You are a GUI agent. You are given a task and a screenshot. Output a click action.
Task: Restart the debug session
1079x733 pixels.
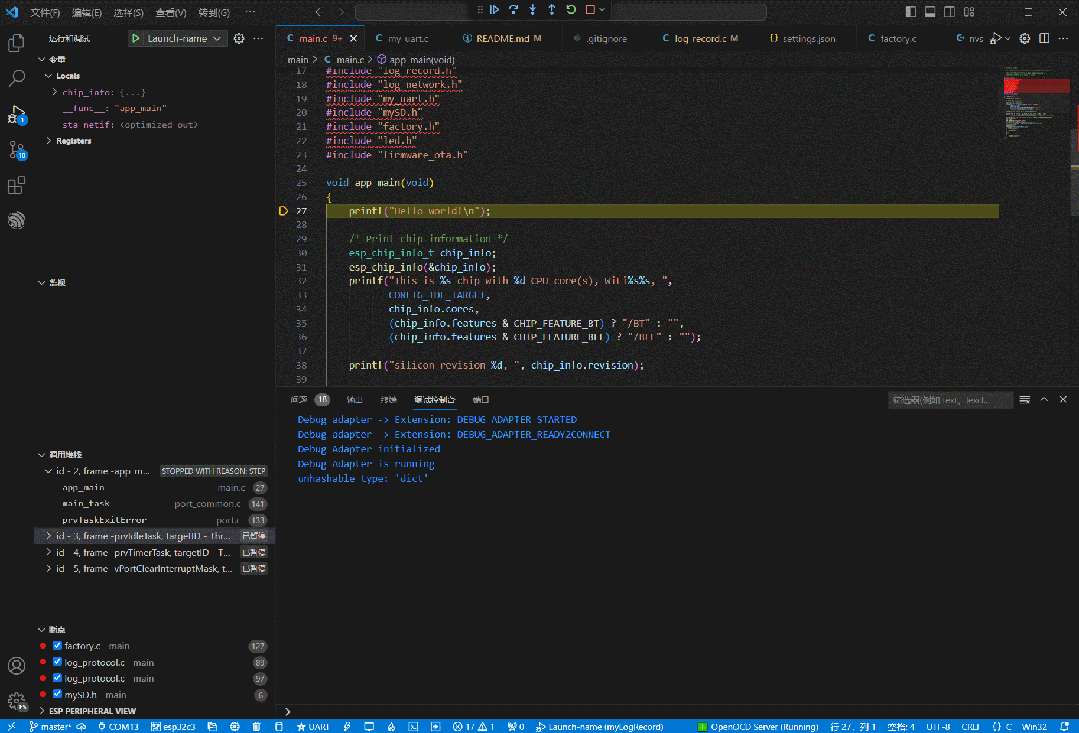[x=571, y=10]
